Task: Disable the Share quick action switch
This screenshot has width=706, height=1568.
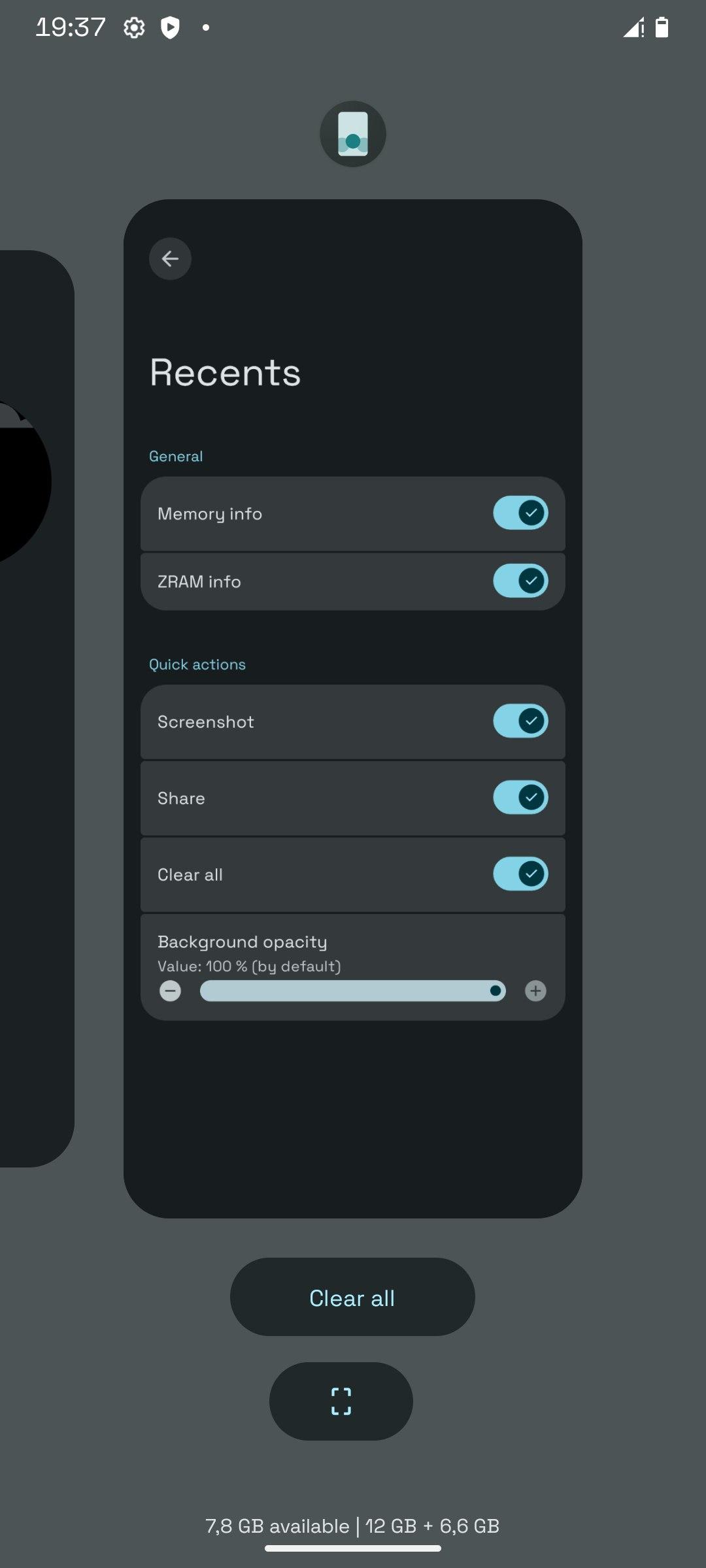Action: [520, 798]
